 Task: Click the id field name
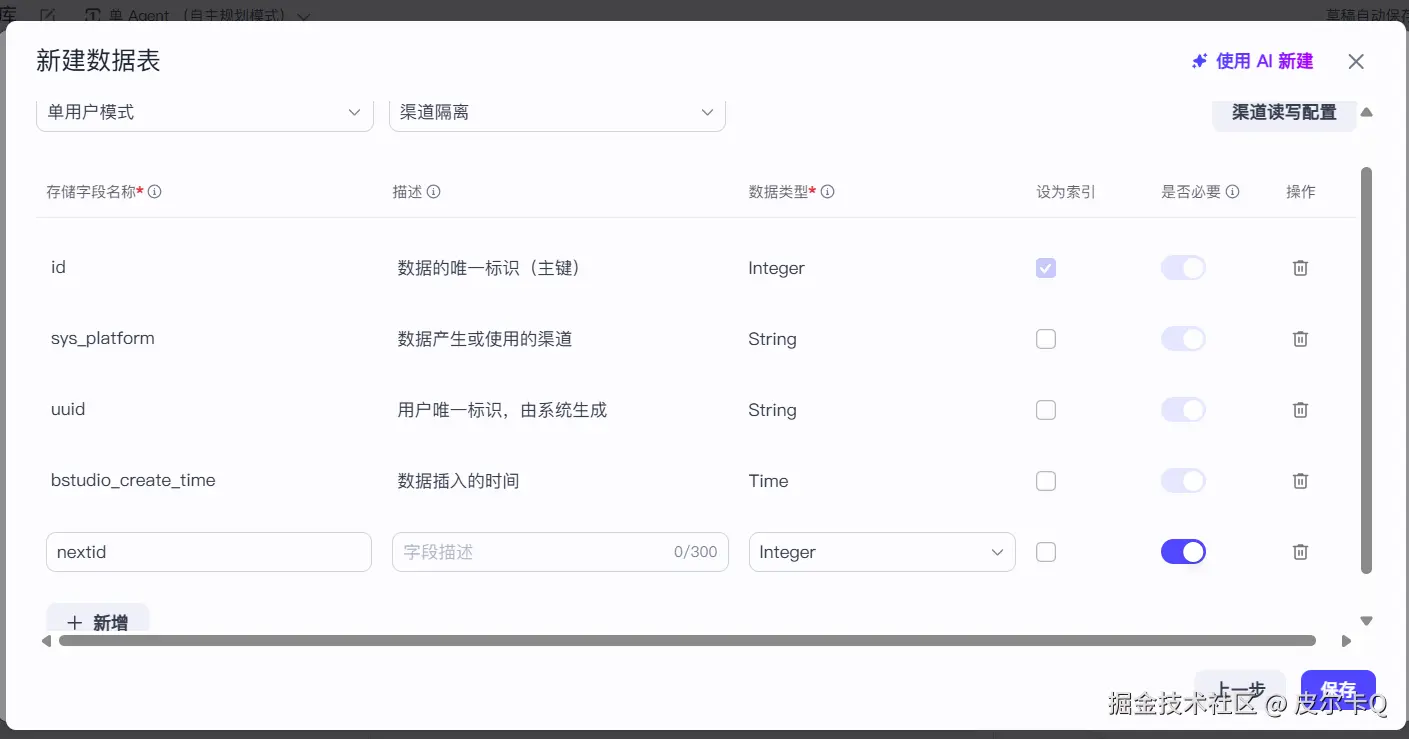coord(58,267)
